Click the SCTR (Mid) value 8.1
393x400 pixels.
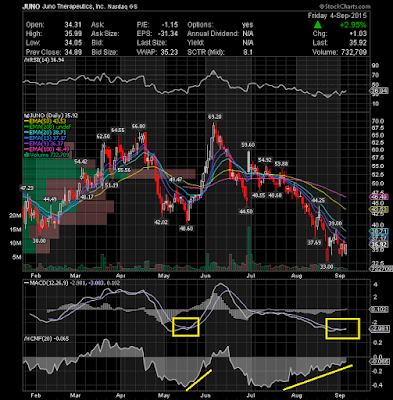(x=248, y=52)
